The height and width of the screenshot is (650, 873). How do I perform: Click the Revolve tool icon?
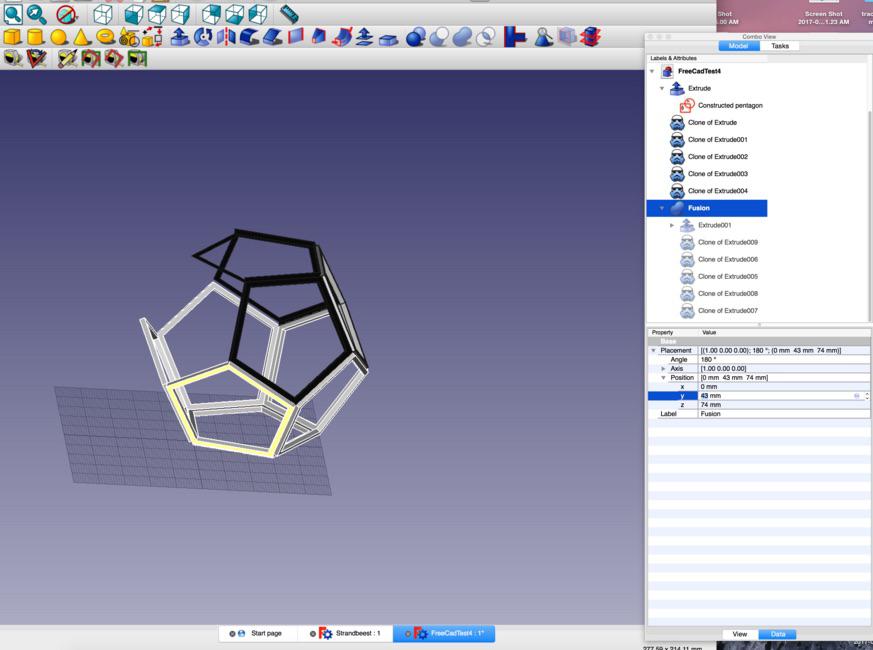tap(203, 37)
